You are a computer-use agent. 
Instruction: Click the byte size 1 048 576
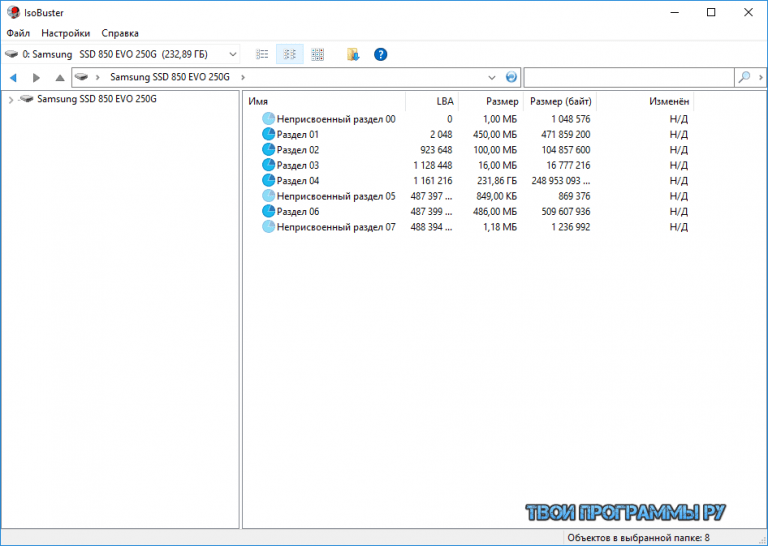571,119
